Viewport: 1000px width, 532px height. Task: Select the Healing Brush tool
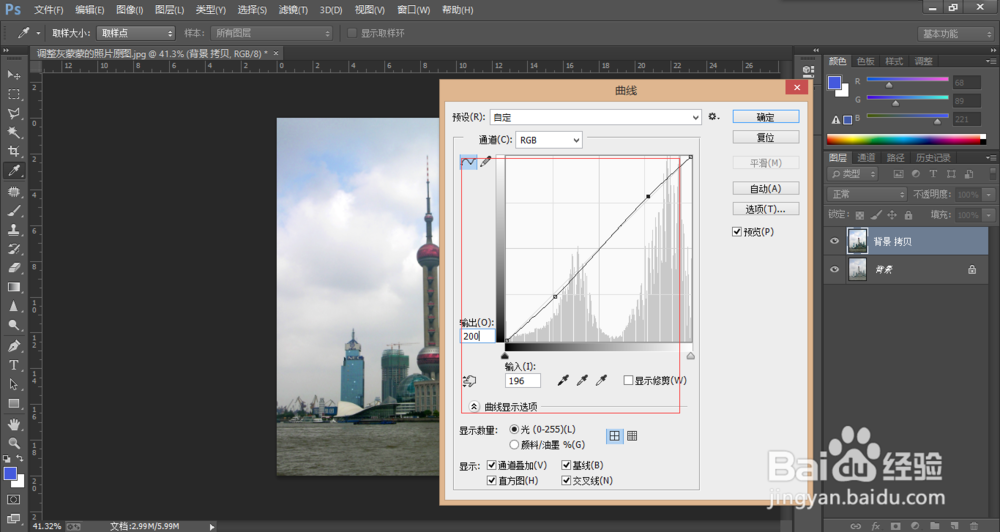(13, 191)
